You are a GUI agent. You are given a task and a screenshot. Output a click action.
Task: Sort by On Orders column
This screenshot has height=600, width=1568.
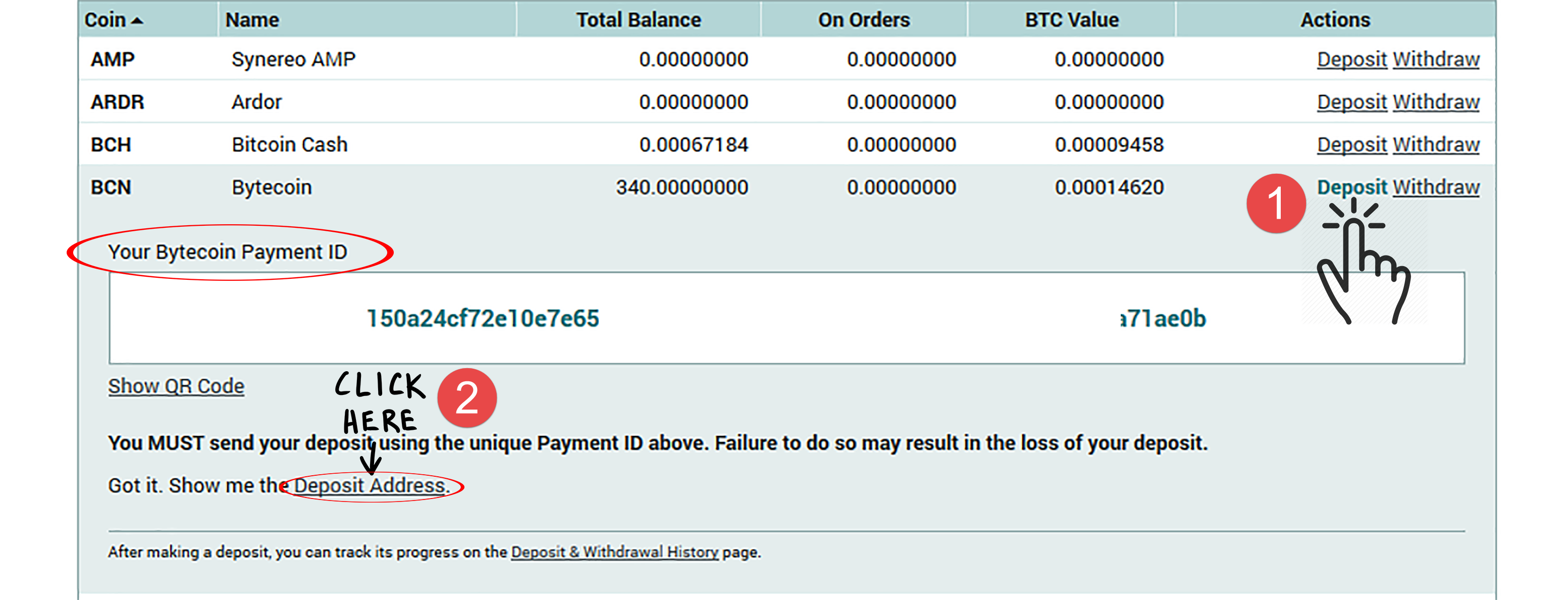(863, 20)
